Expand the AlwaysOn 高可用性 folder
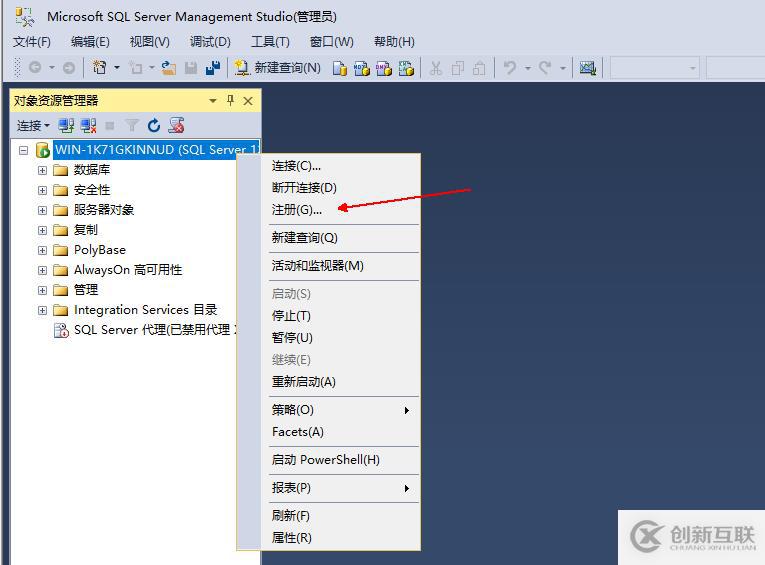Image resolution: width=765 pixels, height=565 pixels. point(42,270)
